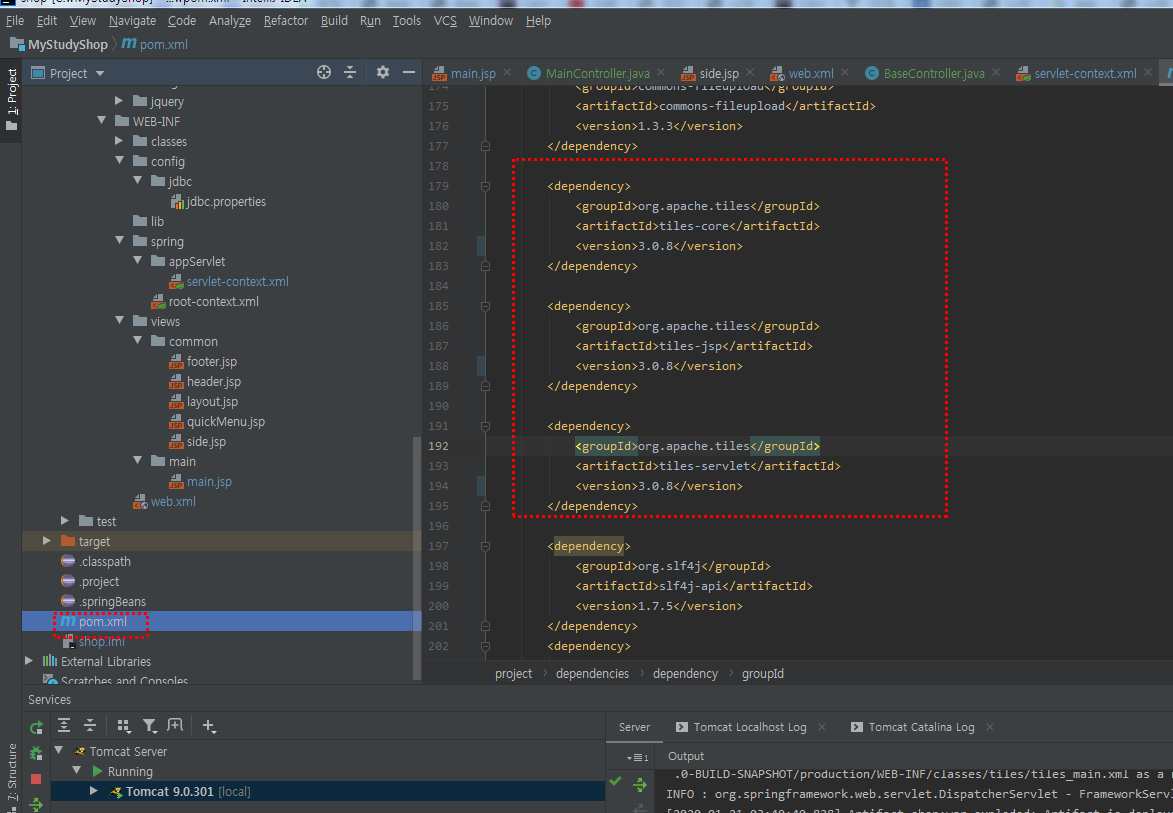Stop the Tomcat server with red square
Image resolution: width=1173 pixels, height=813 pixels.
[36, 779]
